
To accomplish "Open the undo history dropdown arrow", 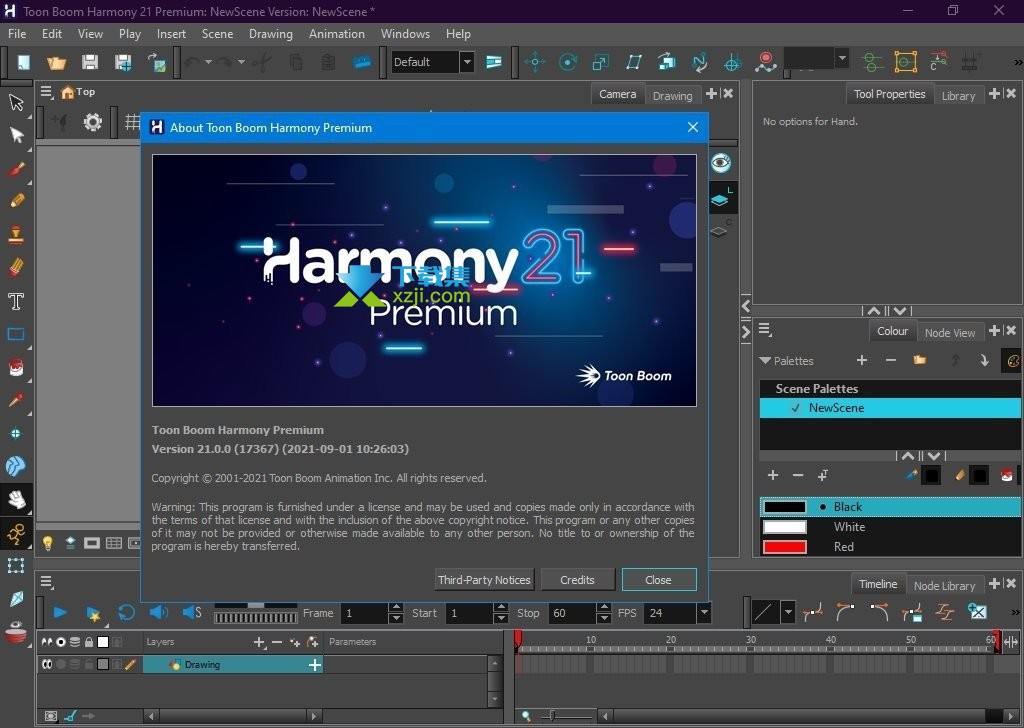I will [x=208, y=62].
